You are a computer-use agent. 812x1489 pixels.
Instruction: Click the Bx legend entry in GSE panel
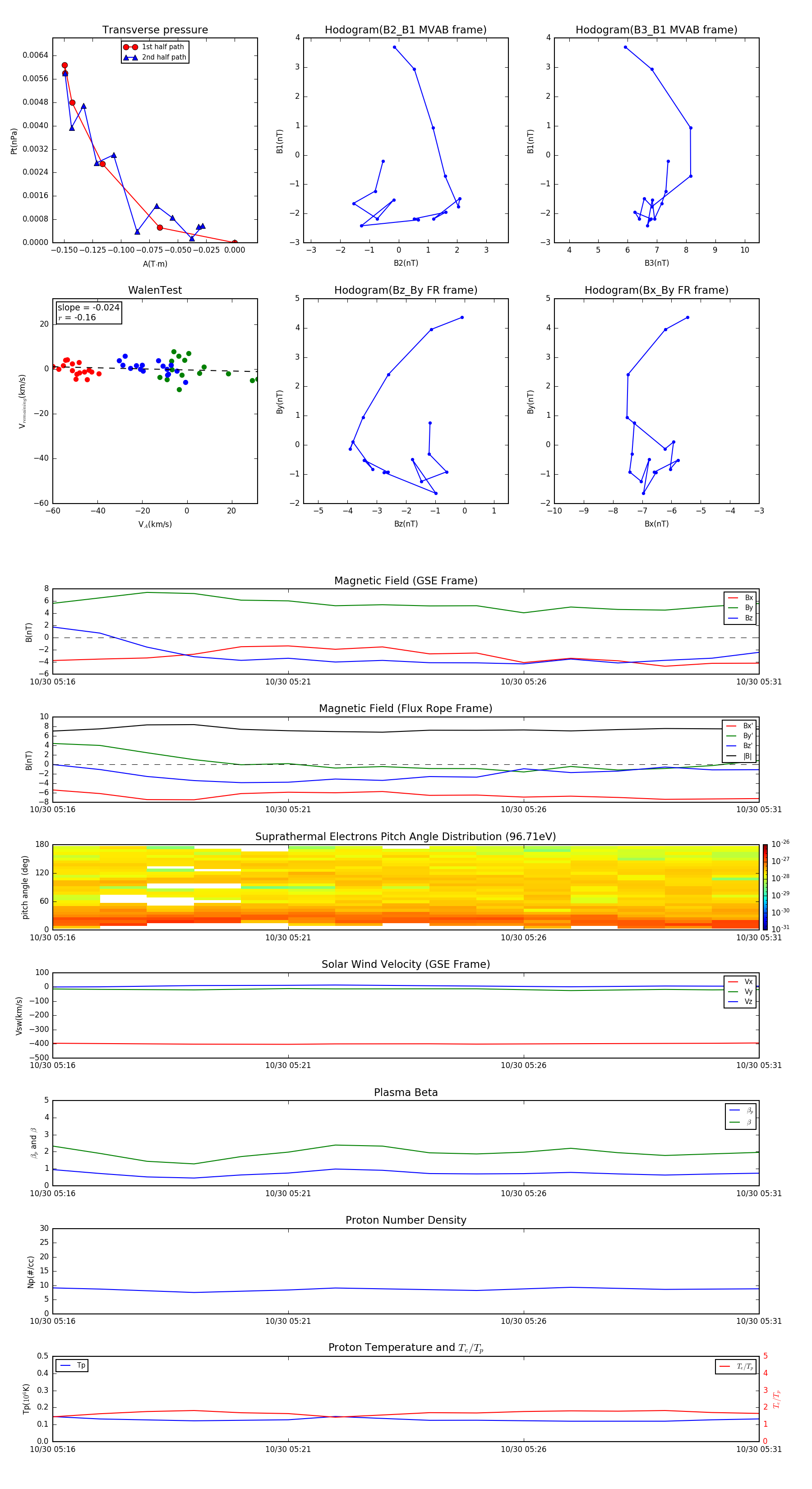740,598
